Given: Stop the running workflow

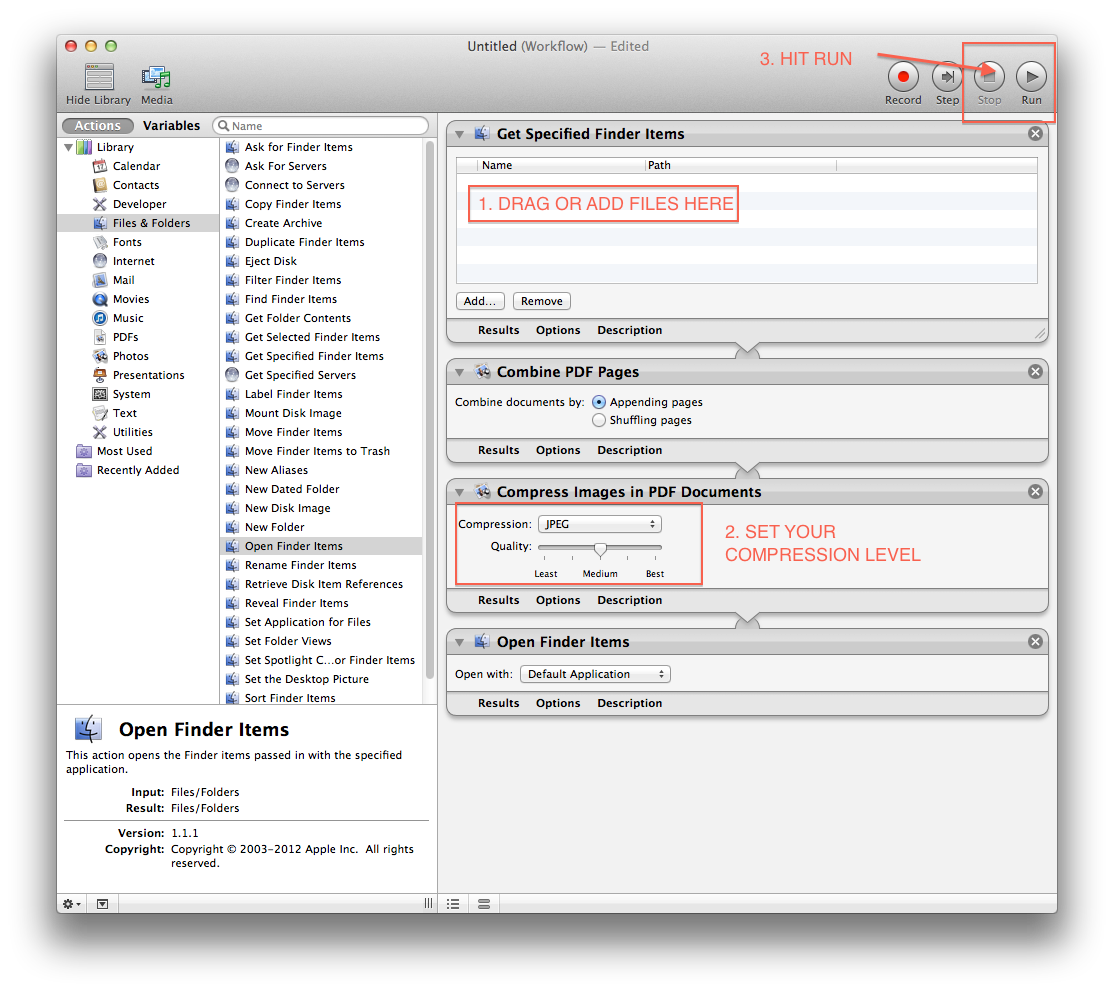Looking at the screenshot, I should pos(989,76).
